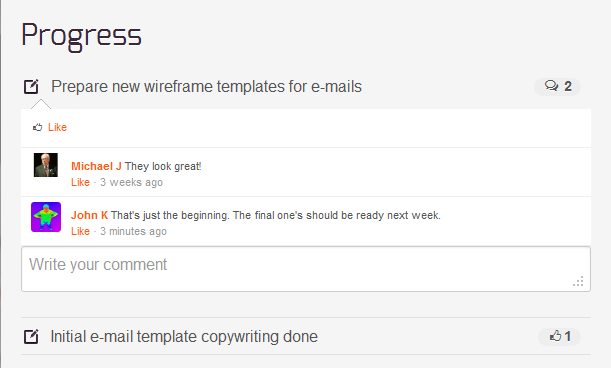Viewport: 611px width, 368px height.
Task: Click the speech bubbles comment icon
Action: point(551,86)
